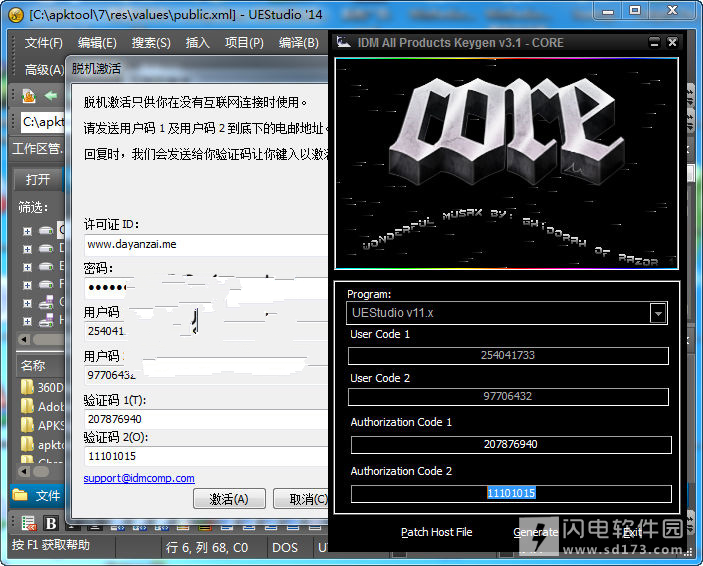Expand the H network drive tree node
The image size is (703, 566).
(27, 321)
